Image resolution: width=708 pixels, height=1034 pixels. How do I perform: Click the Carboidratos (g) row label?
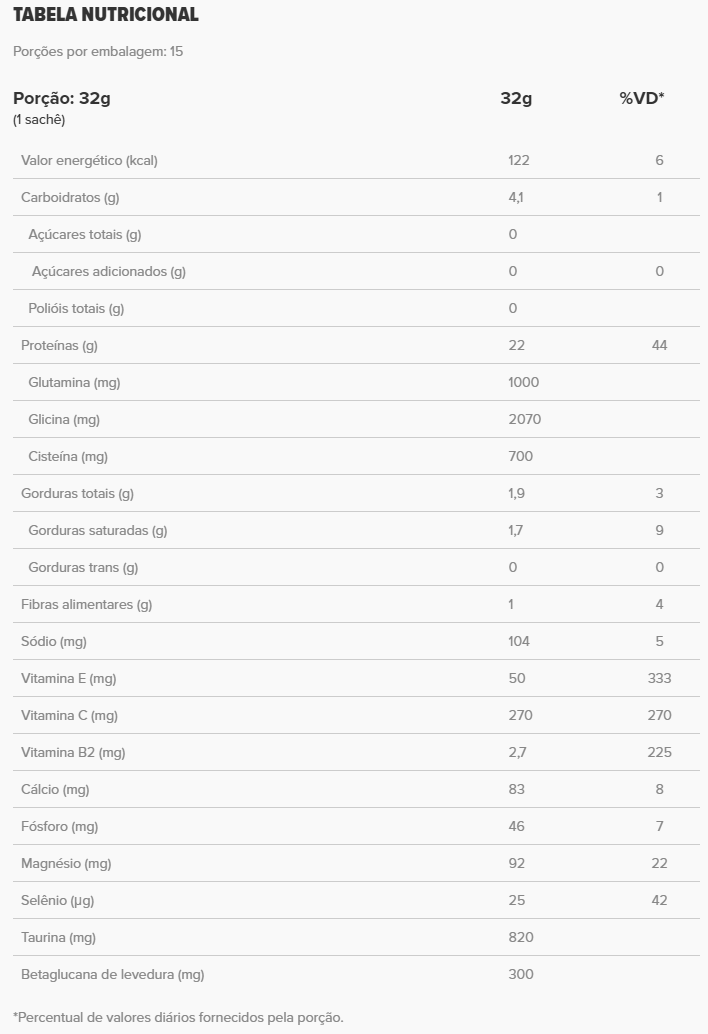pyautogui.click(x=70, y=197)
